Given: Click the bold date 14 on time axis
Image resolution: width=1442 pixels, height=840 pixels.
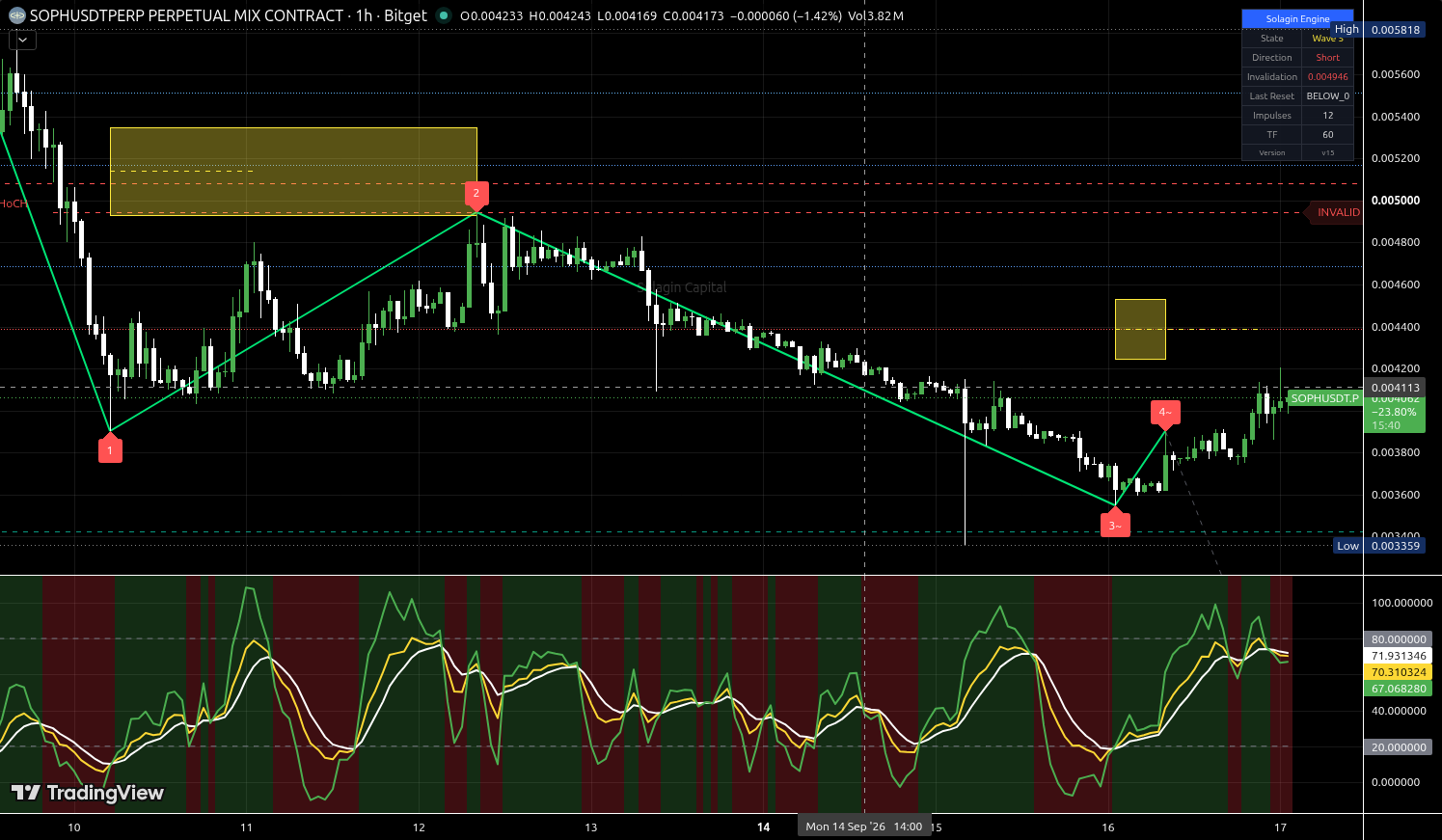Looking at the screenshot, I should (763, 826).
